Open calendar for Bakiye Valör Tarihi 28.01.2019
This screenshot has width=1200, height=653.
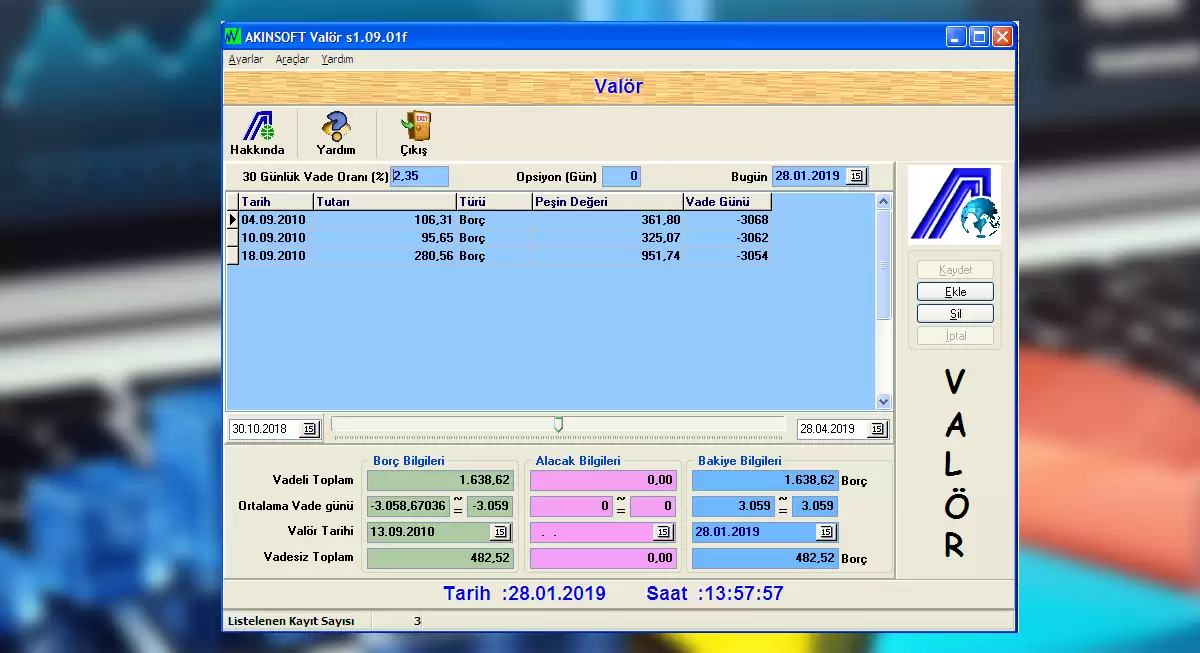[825, 532]
